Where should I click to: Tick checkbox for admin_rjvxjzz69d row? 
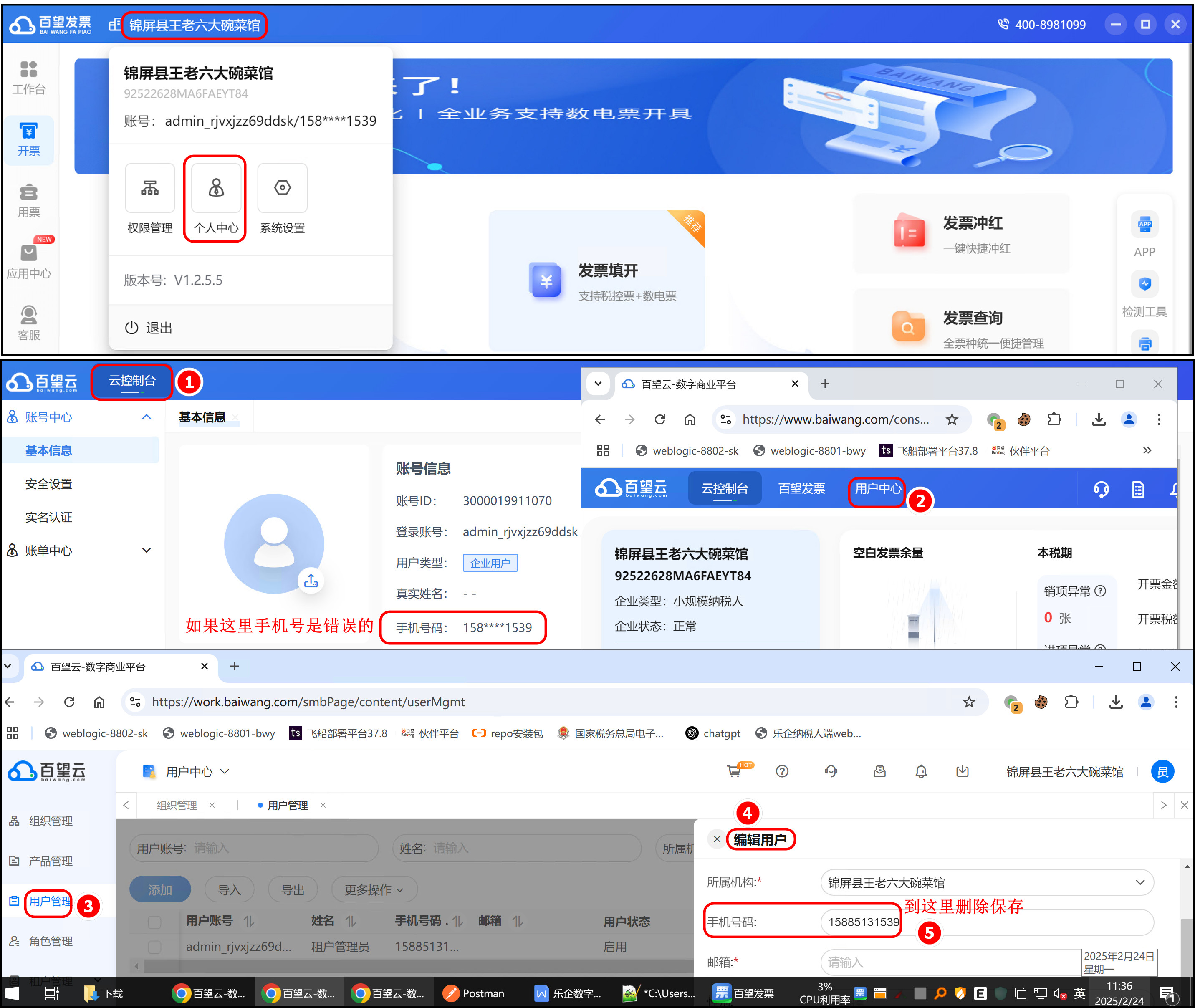pos(154,947)
